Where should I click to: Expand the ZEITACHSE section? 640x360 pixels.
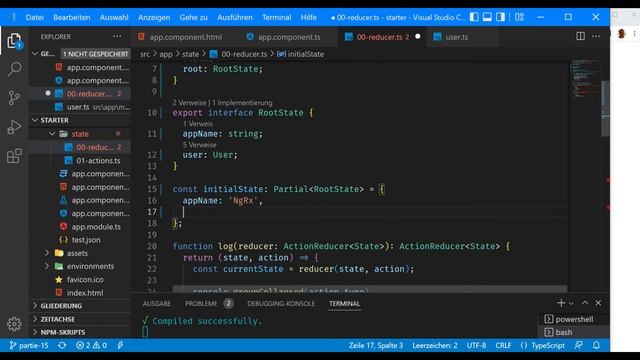(x=58, y=319)
